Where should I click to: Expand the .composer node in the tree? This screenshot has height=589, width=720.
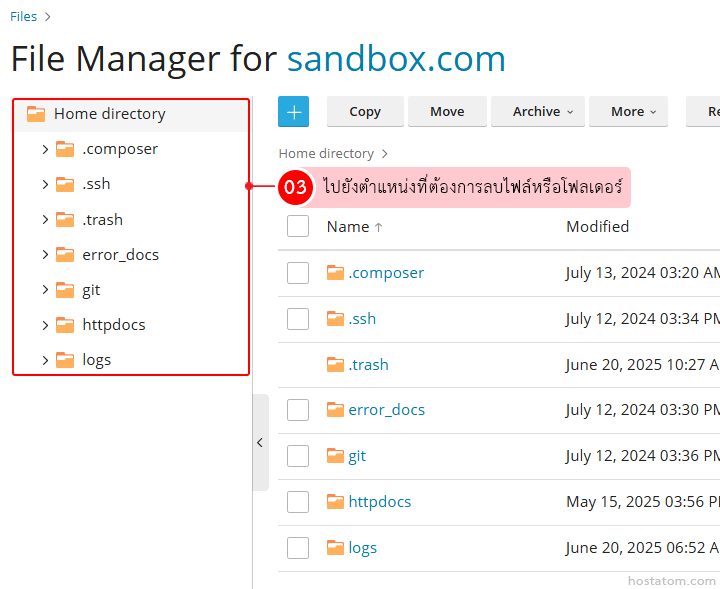45,150
